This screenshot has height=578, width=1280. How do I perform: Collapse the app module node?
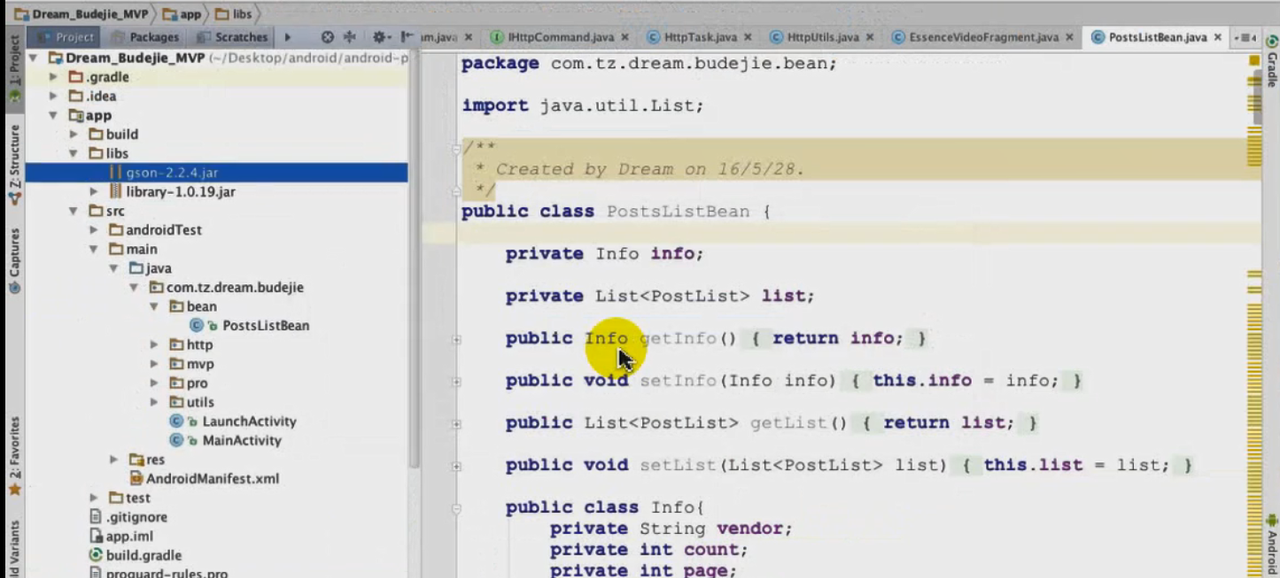[x=54, y=115]
